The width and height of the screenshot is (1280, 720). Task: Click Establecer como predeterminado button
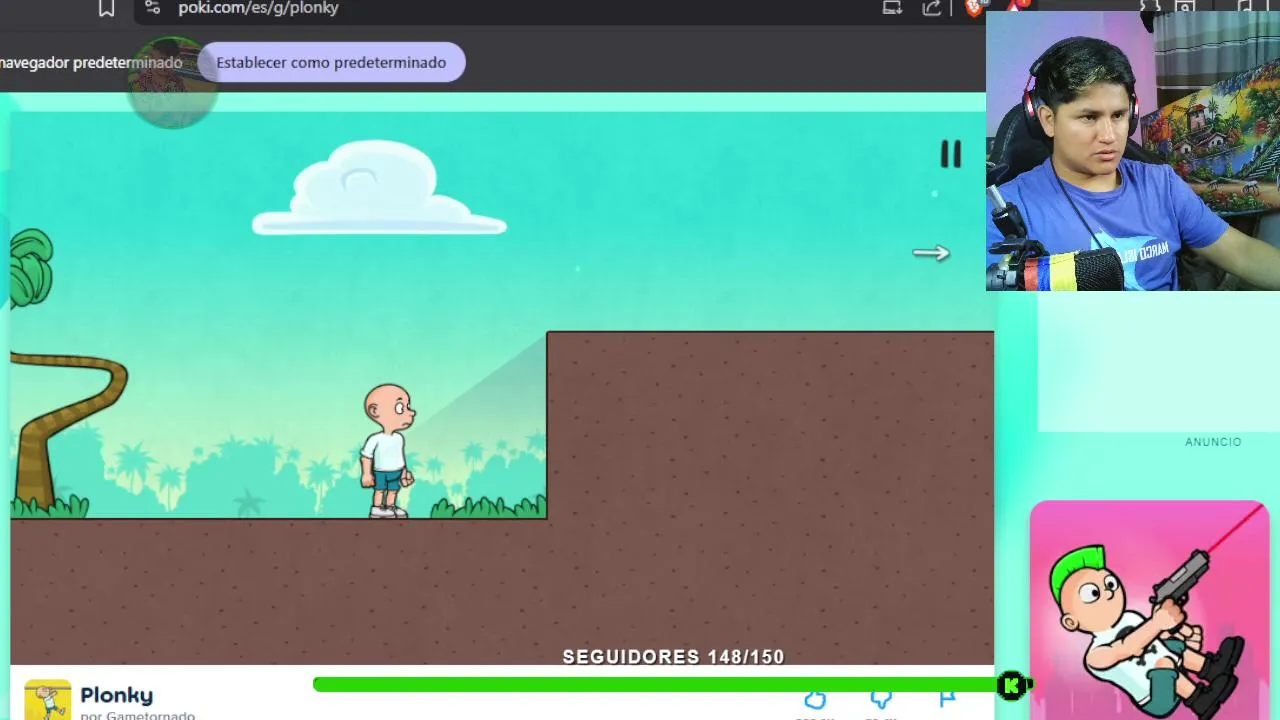(x=331, y=62)
